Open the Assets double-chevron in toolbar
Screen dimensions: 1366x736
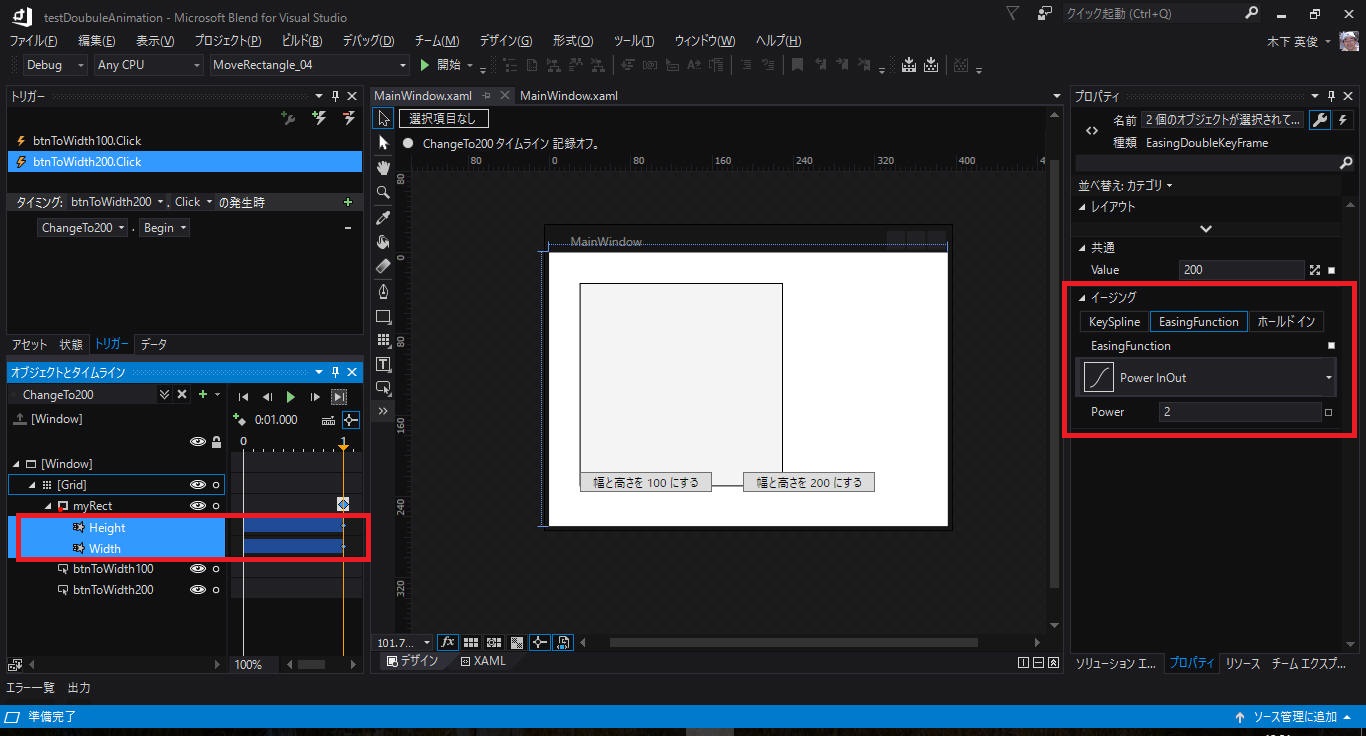[383, 411]
